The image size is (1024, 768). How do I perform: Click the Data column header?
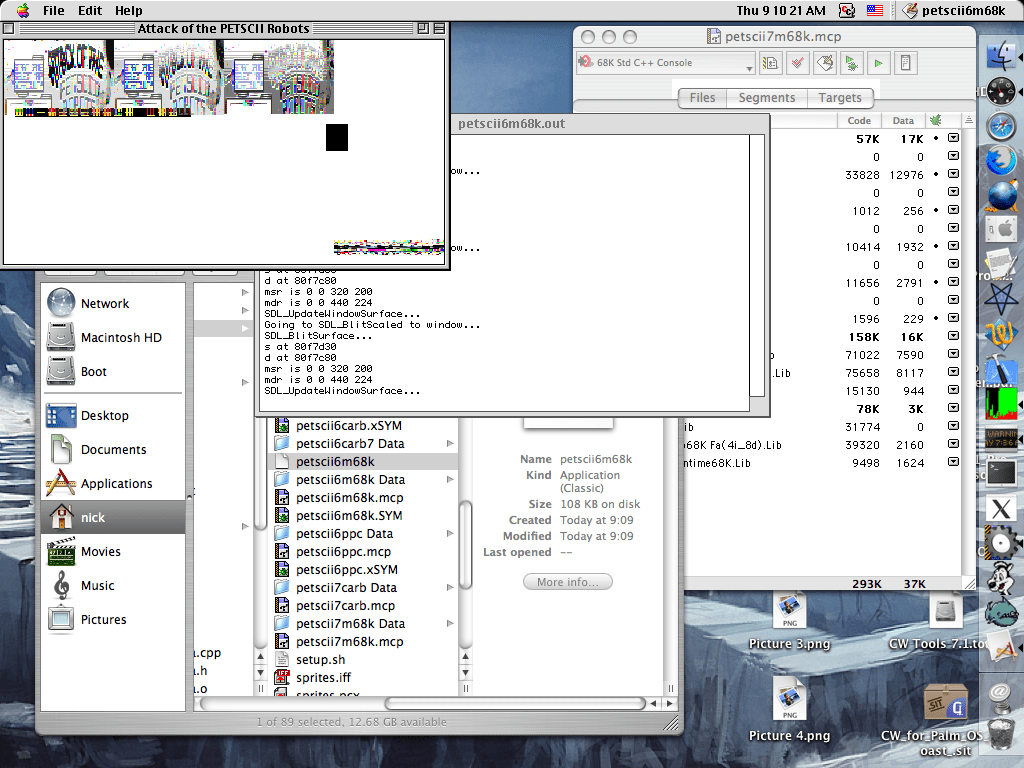tap(903, 120)
